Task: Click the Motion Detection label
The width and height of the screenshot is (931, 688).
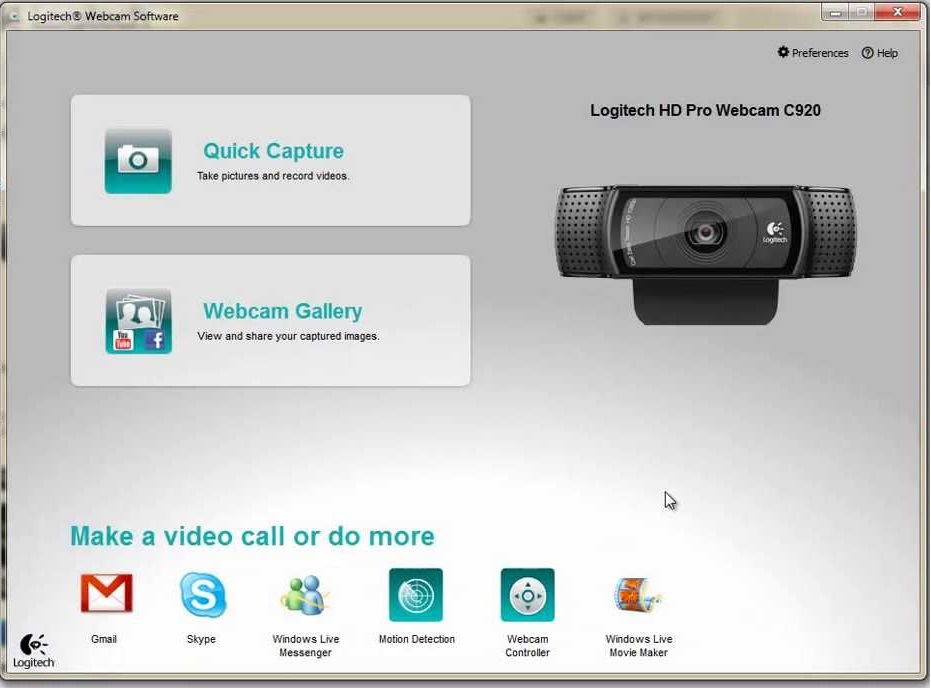Action: [x=417, y=639]
